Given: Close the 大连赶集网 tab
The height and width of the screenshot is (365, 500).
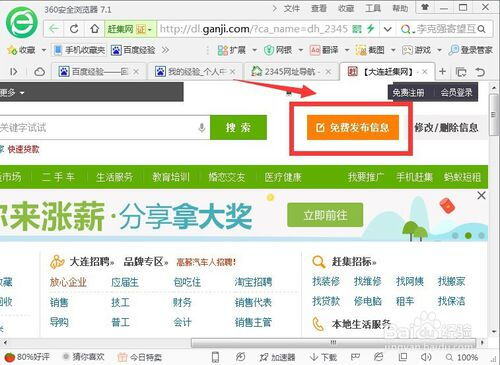Looking at the screenshot, I should 425,71.
